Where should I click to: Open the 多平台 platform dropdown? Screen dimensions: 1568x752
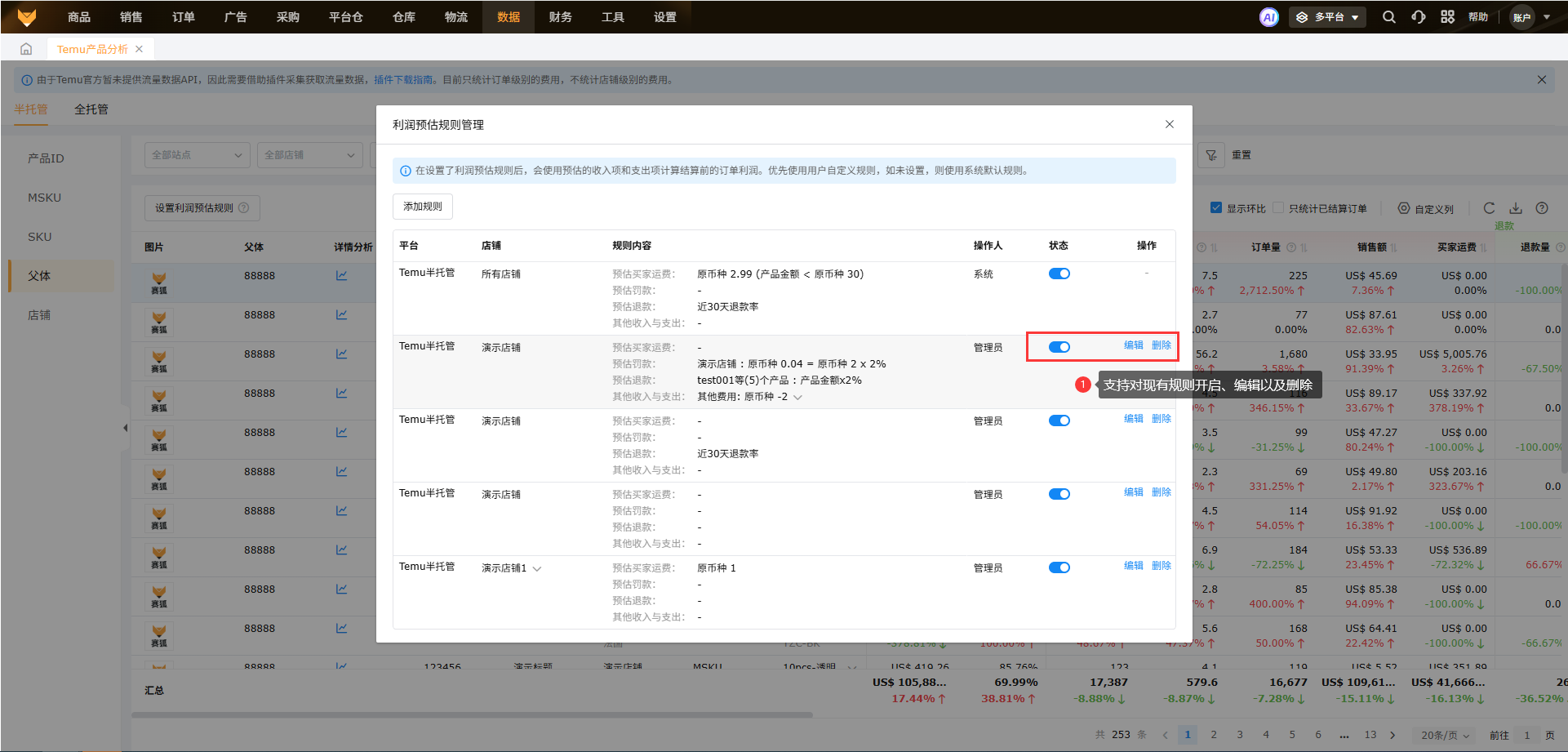1328,17
